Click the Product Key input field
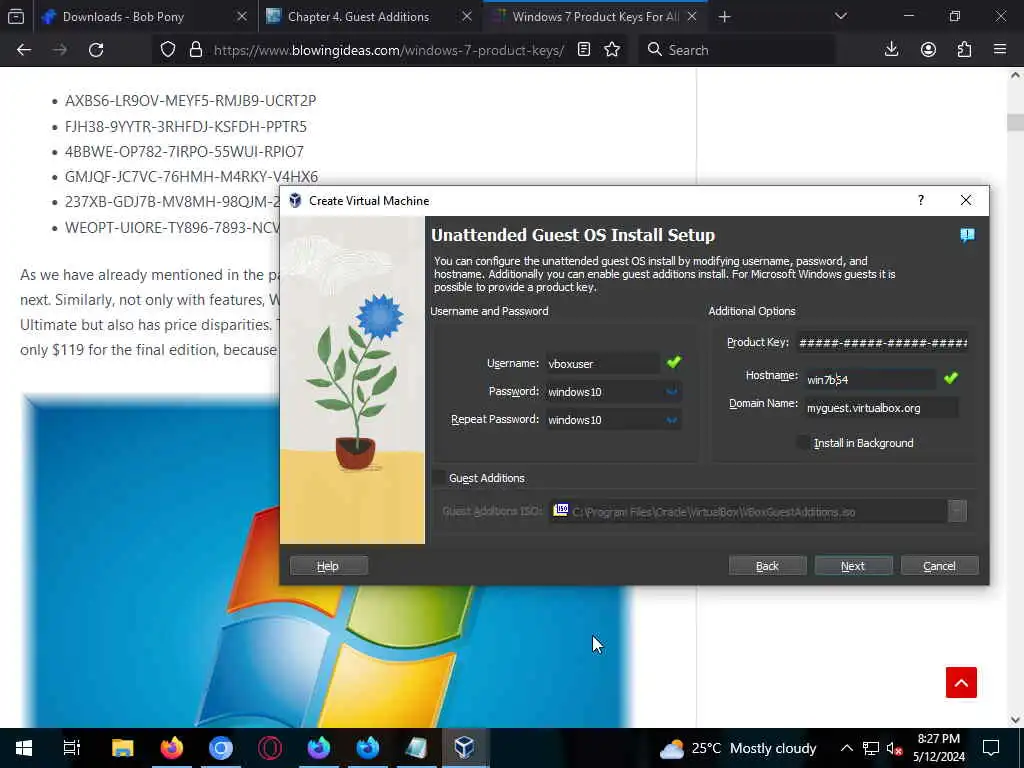Image resolution: width=1024 pixels, height=768 pixels. tap(883, 342)
